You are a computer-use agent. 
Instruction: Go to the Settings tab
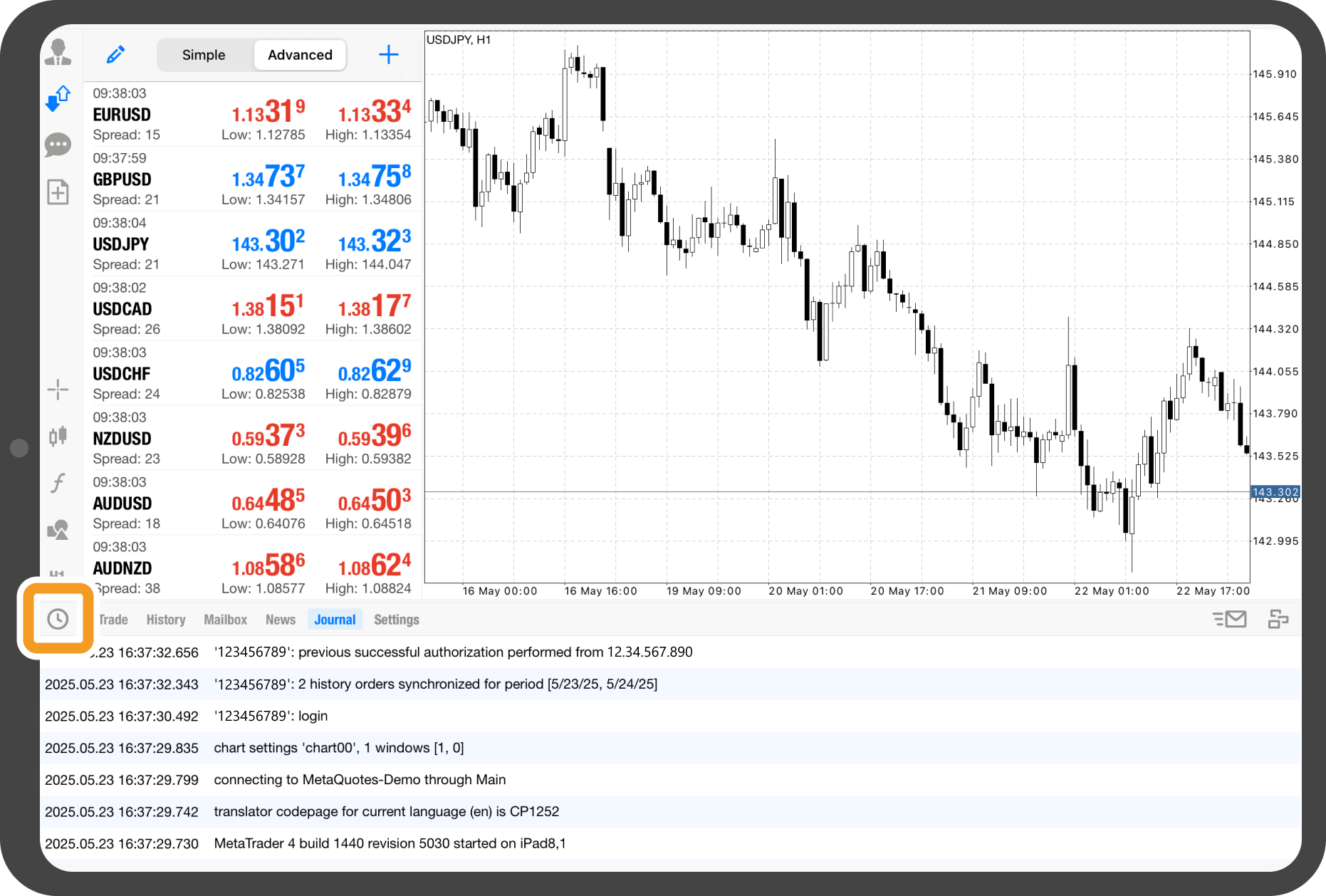pyautogui.click(x=396, y=620)
